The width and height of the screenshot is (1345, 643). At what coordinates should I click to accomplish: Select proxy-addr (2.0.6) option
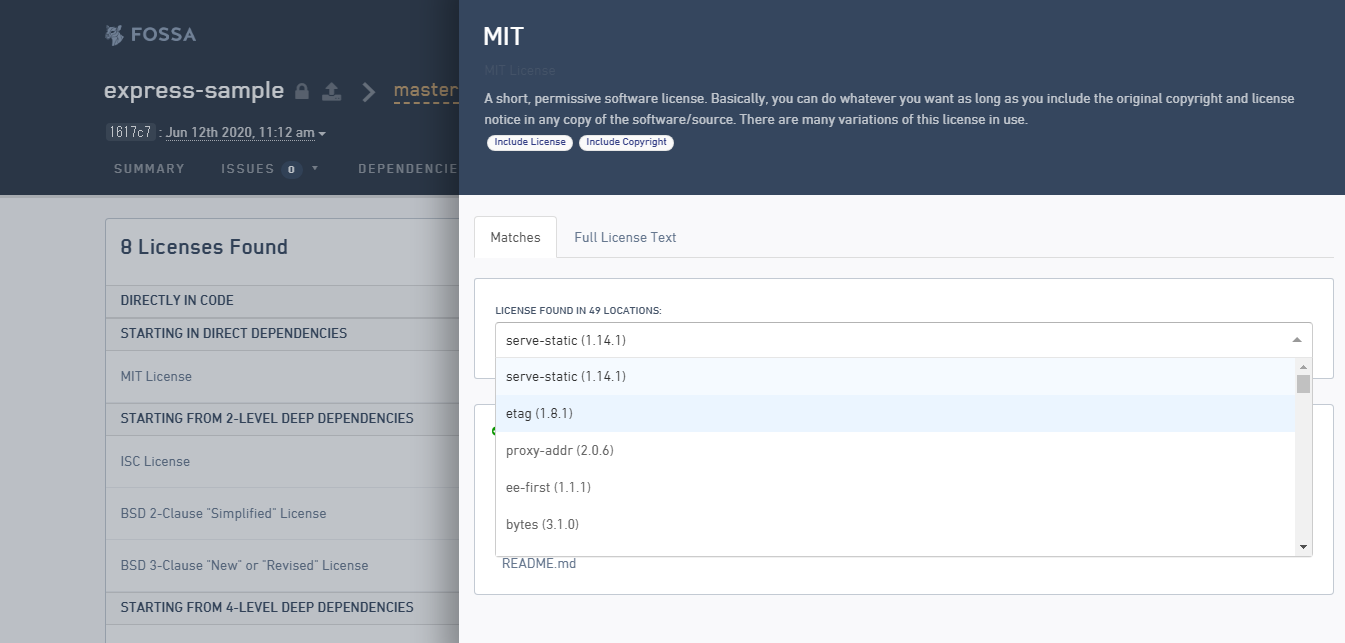(x=559, y=450)
